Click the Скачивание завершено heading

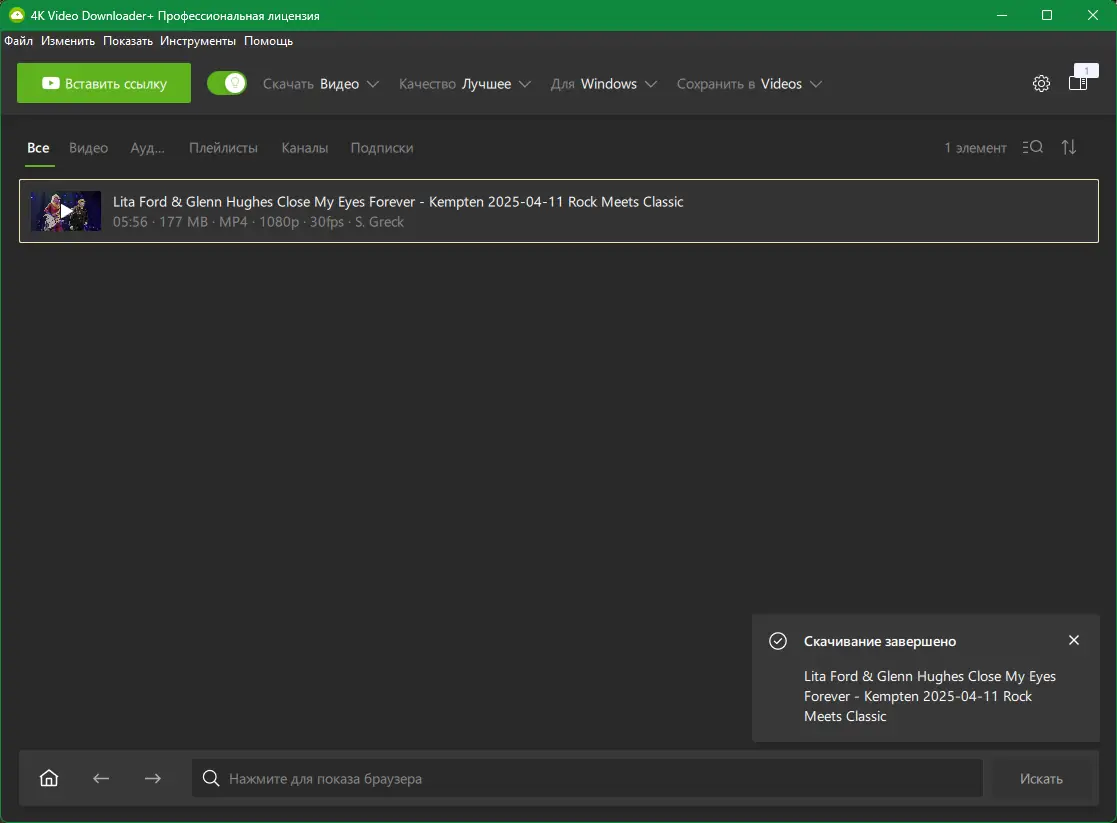[x=880, y=641]
